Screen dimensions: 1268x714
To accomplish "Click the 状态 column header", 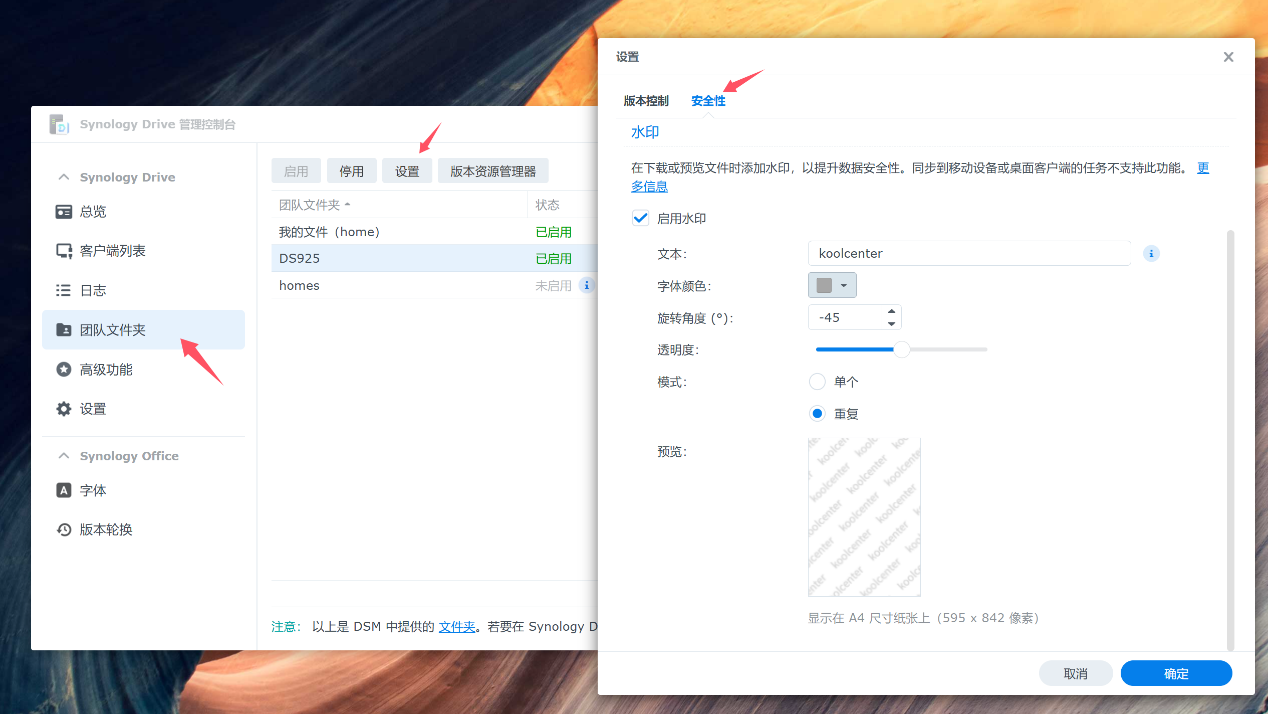I will [562, 205].
